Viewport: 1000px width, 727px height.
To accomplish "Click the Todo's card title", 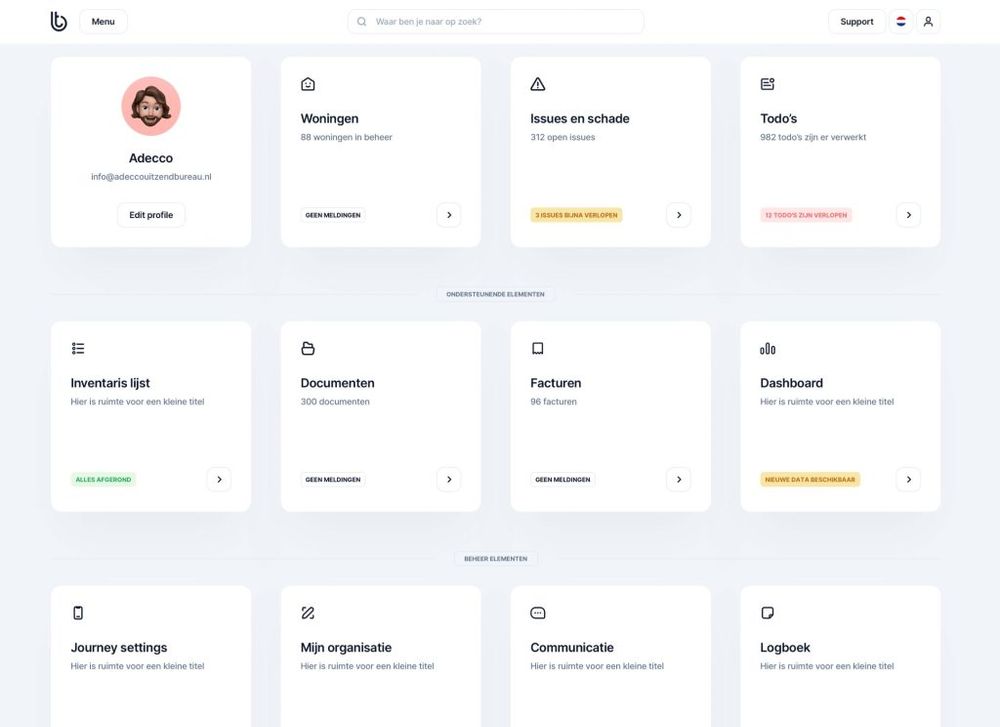I will click(779, 119).
